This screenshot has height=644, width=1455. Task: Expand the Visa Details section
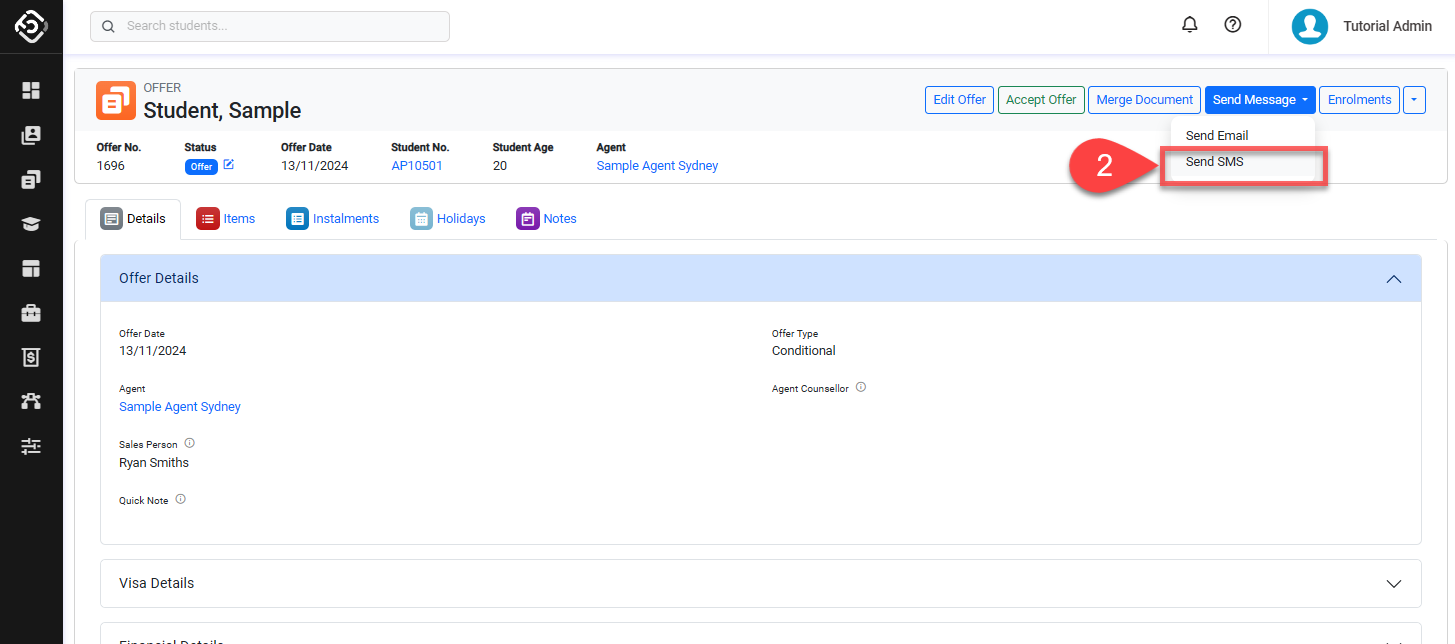[x=1393, y=583]
